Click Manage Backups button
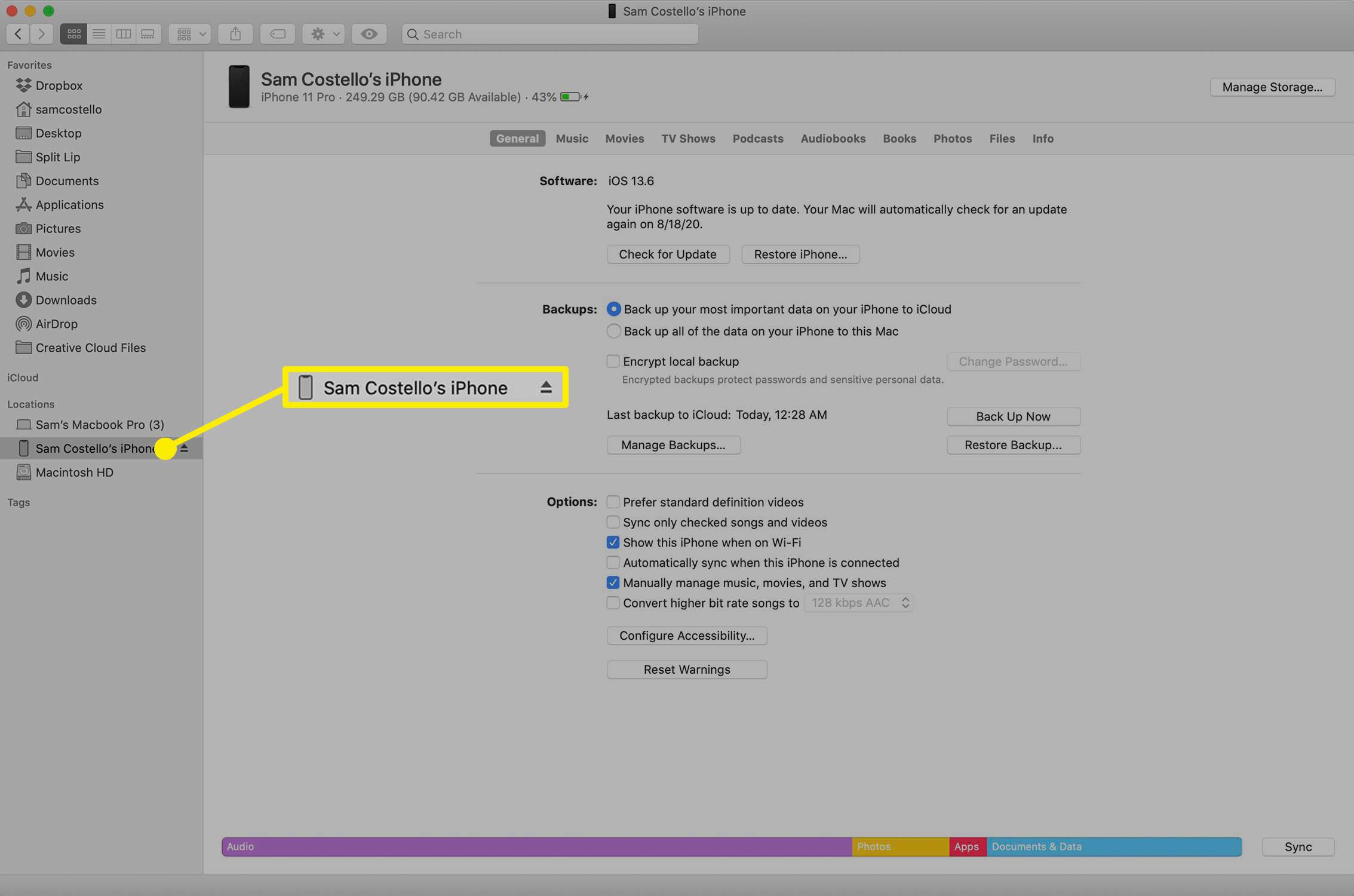This screenshot has width=1354, height=896. [673, 445]
